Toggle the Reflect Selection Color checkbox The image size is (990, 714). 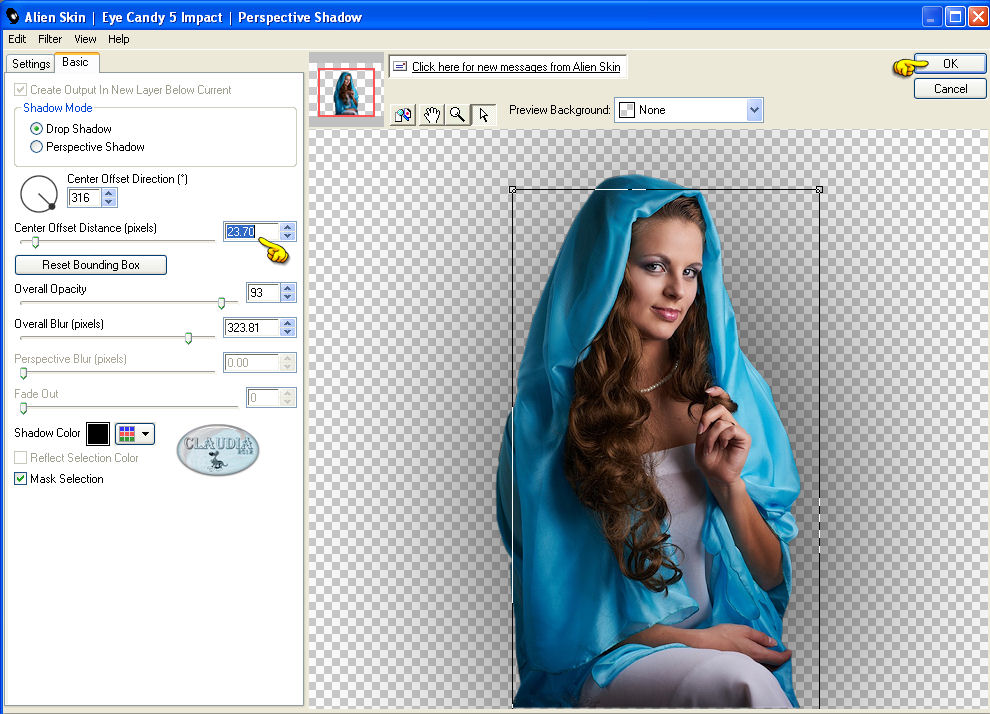21,458
